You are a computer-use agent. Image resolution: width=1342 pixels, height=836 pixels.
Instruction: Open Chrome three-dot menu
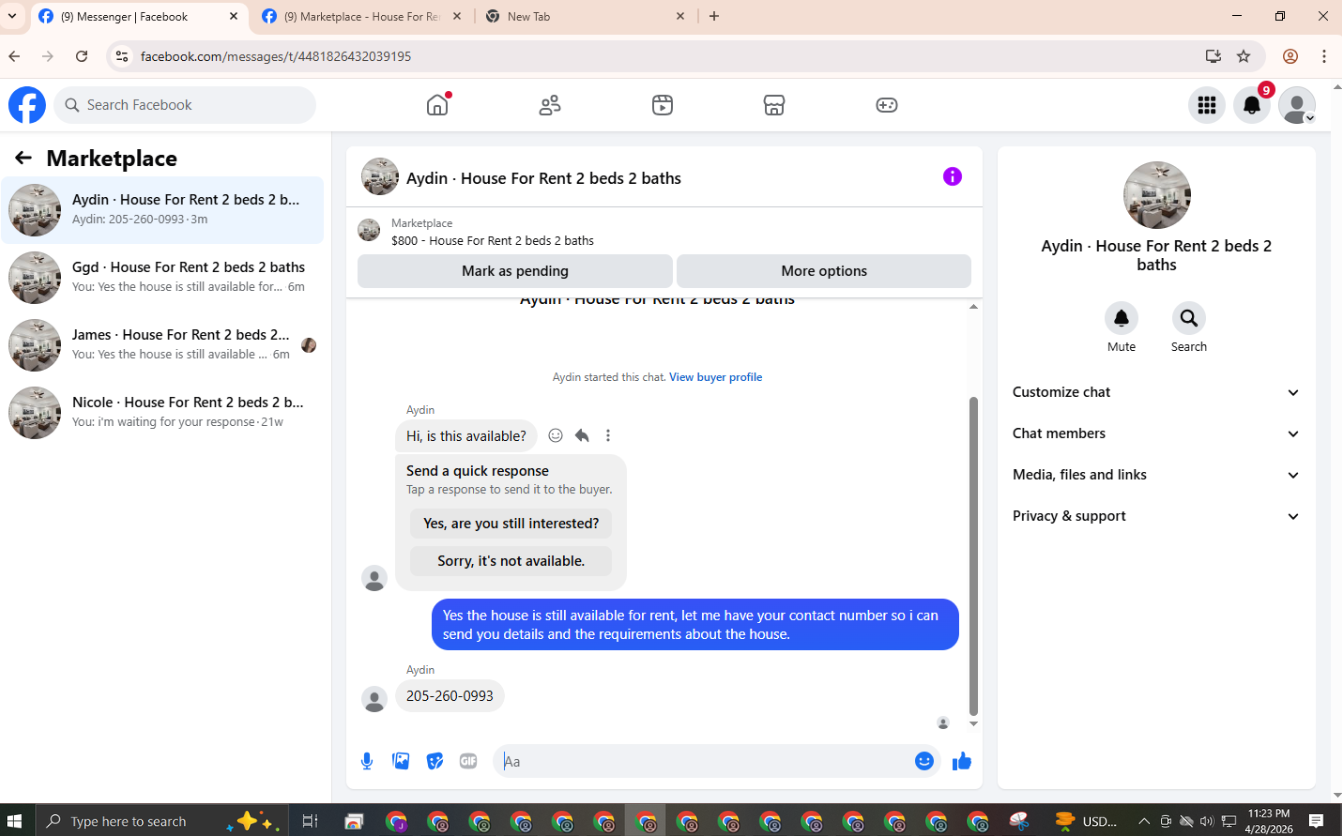tap(1325, 56)
